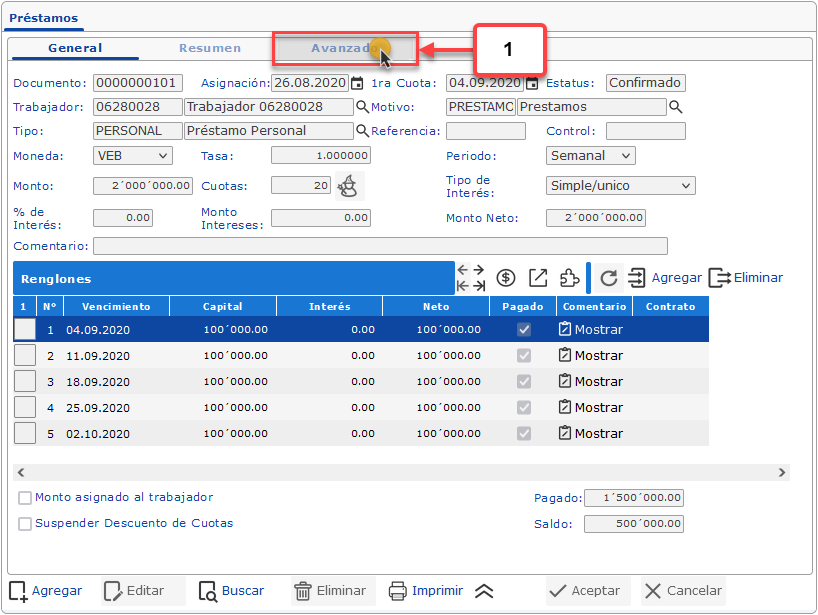Click the dollar sign icon in Renglones toolbar
Image resolution: width=818 pixels, height=615 pixels.
click(x=506, y=278)
